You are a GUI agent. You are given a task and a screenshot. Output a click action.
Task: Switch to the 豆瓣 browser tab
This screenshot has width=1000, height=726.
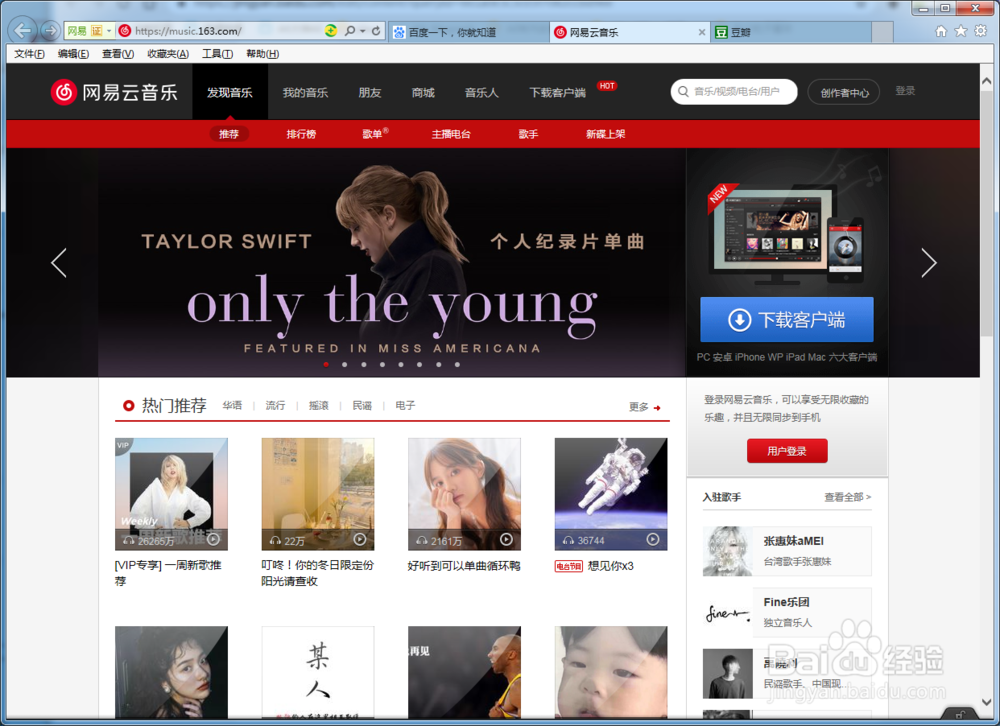pos(792,32)
